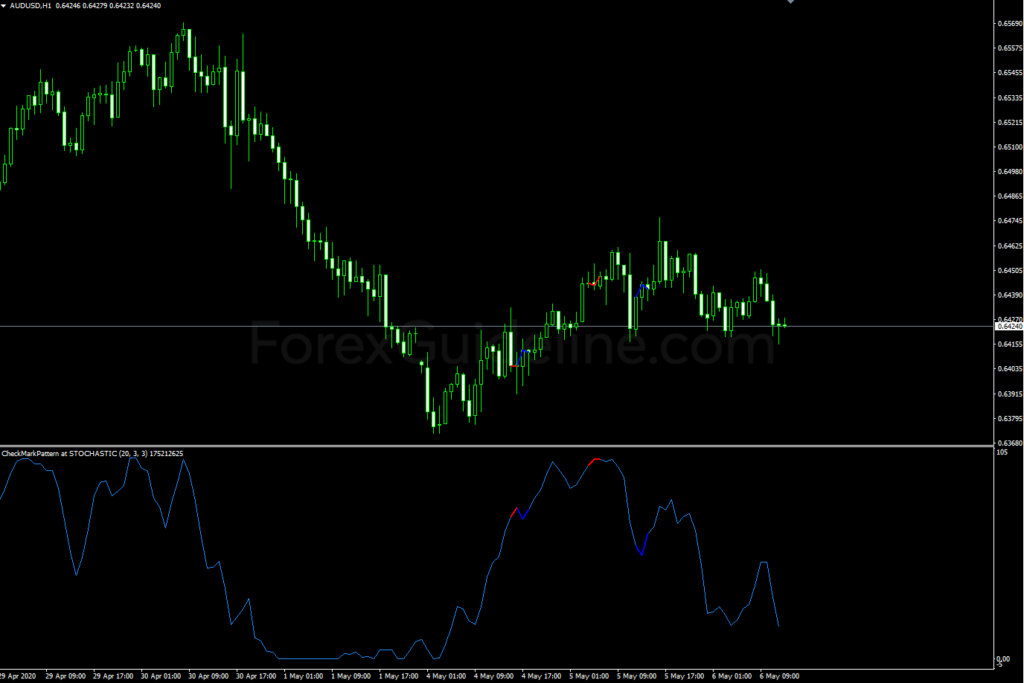Click the 0.65690 price scale label
Viewport: 1024px width, 683px height.
click(1009, 23)
